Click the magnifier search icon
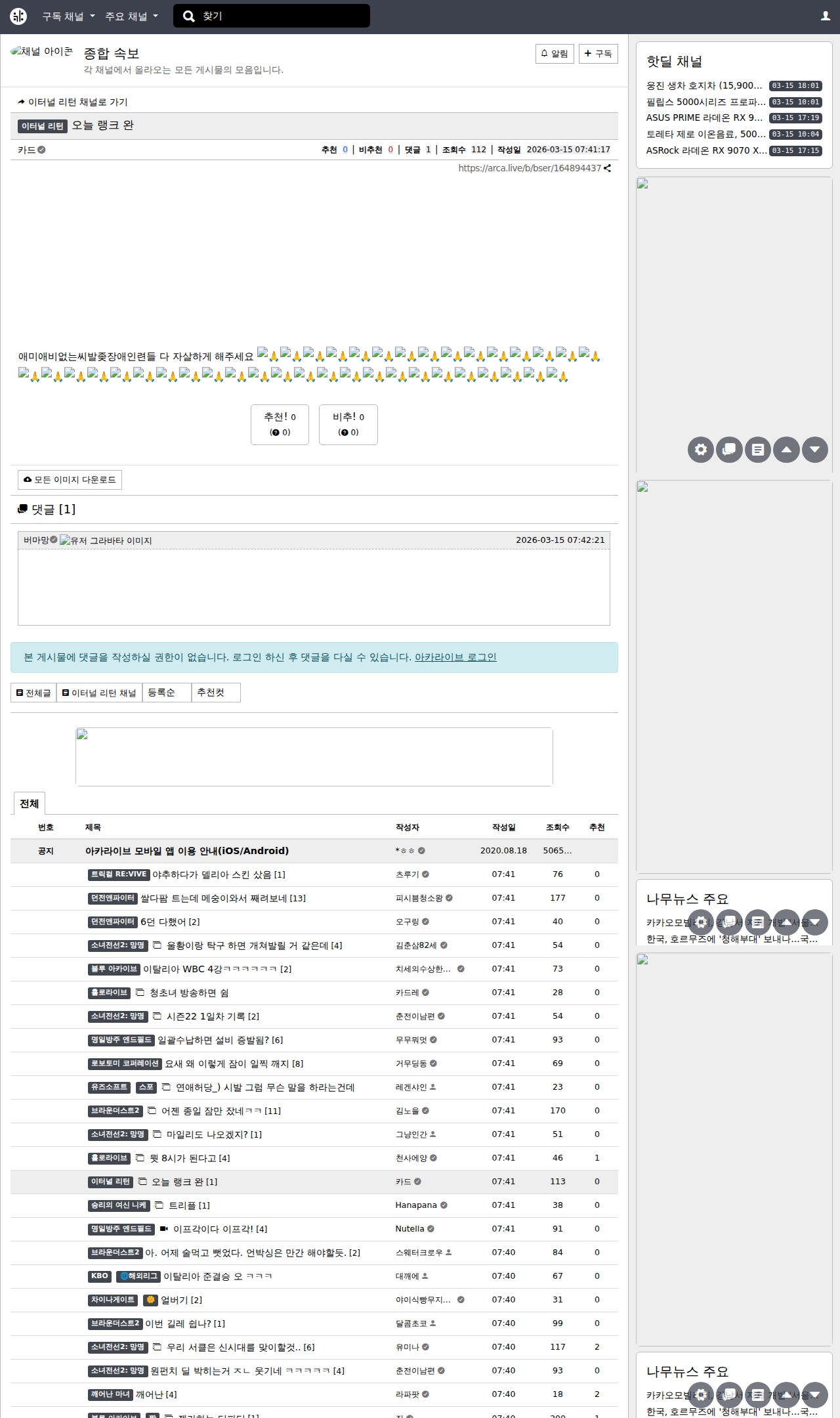 pyautogui.click(x=189, y=16)
